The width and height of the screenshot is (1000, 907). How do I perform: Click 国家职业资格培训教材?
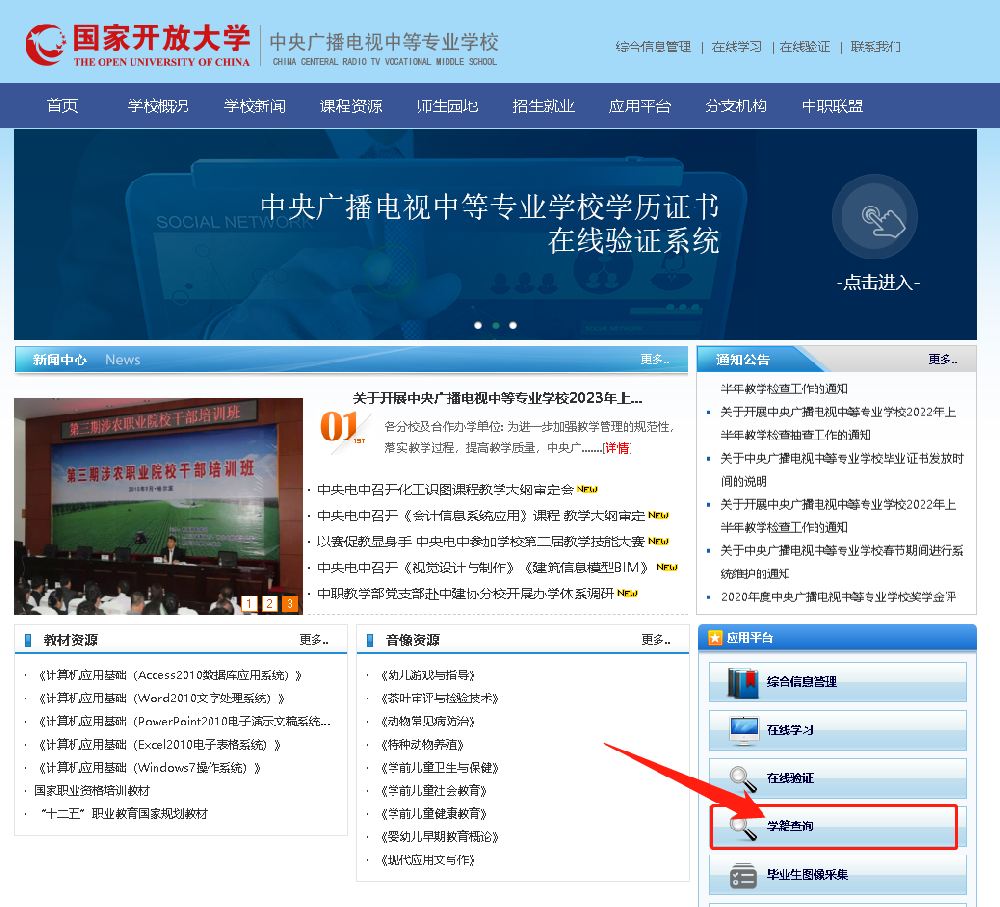pos(92,791)
